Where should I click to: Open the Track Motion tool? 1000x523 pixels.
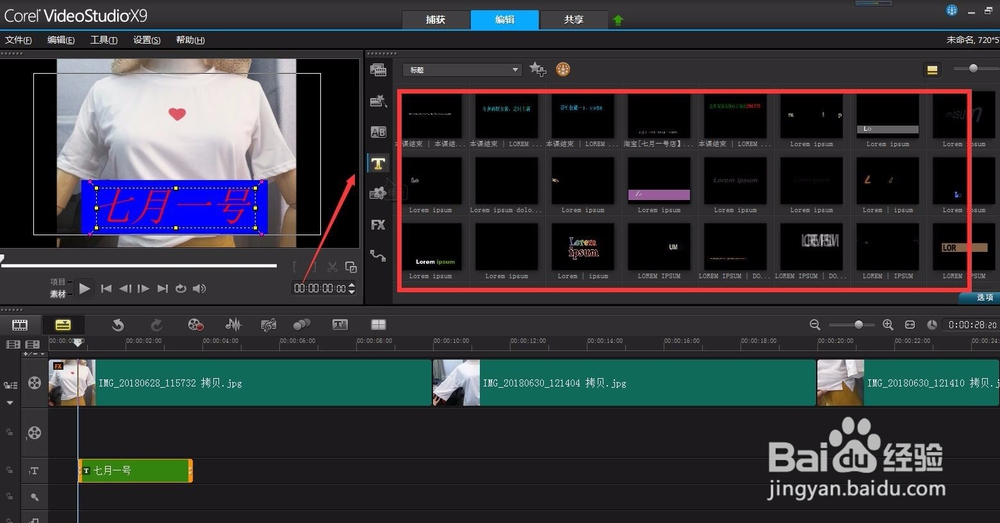point(302,325)
